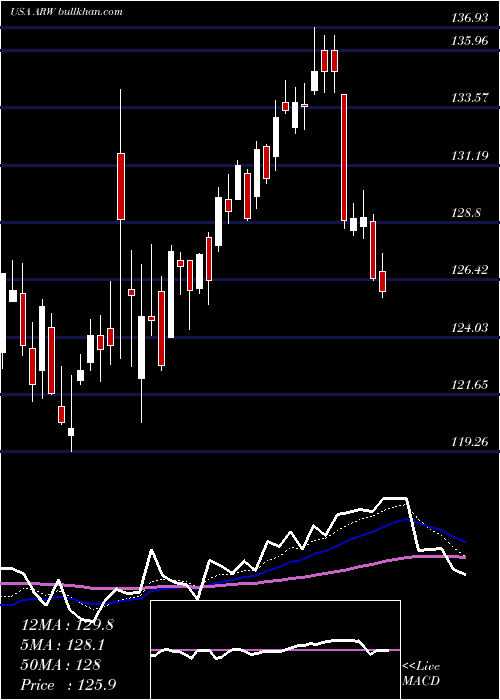The image size is (500, 700).
Task: Click the last red candle at chart's right end
Action: coord(383,281)
